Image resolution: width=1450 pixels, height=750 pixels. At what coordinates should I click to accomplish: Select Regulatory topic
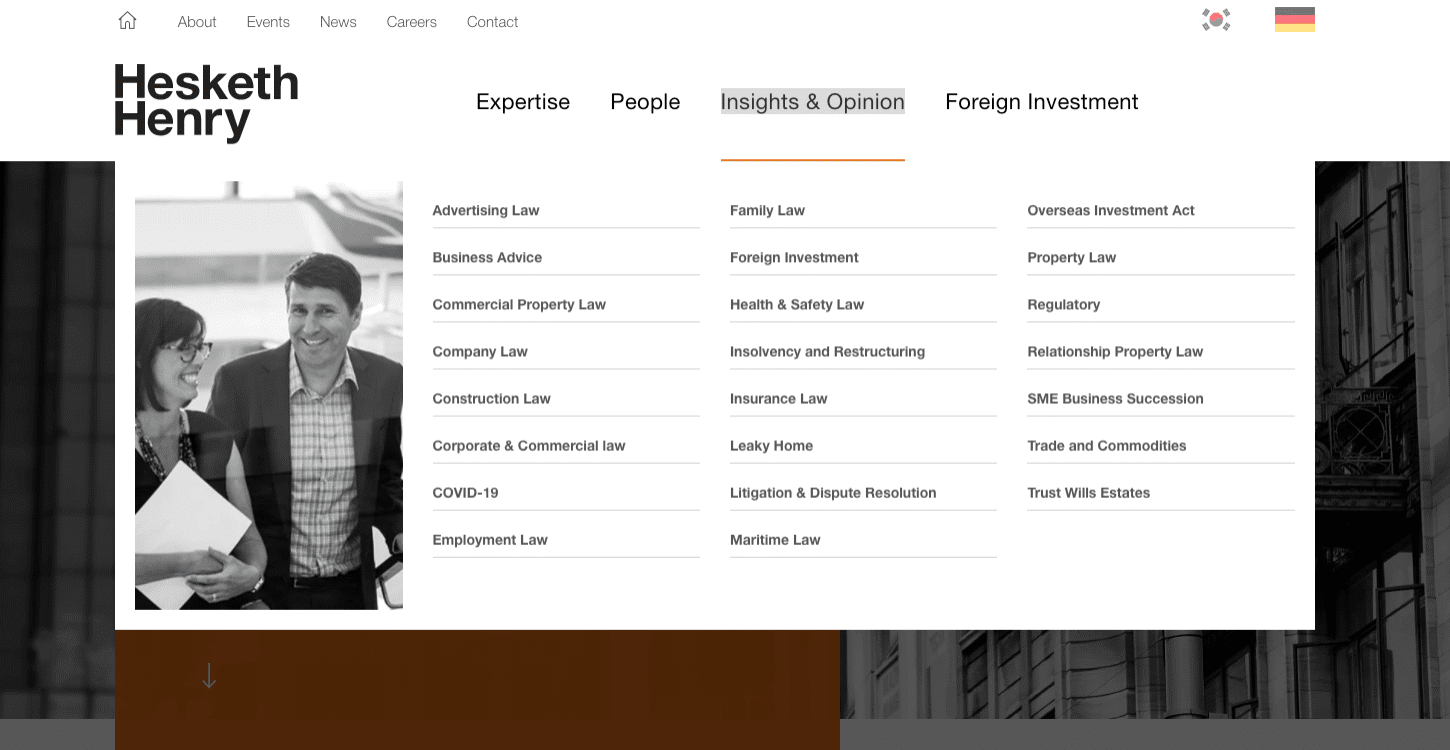(1063, 304)
